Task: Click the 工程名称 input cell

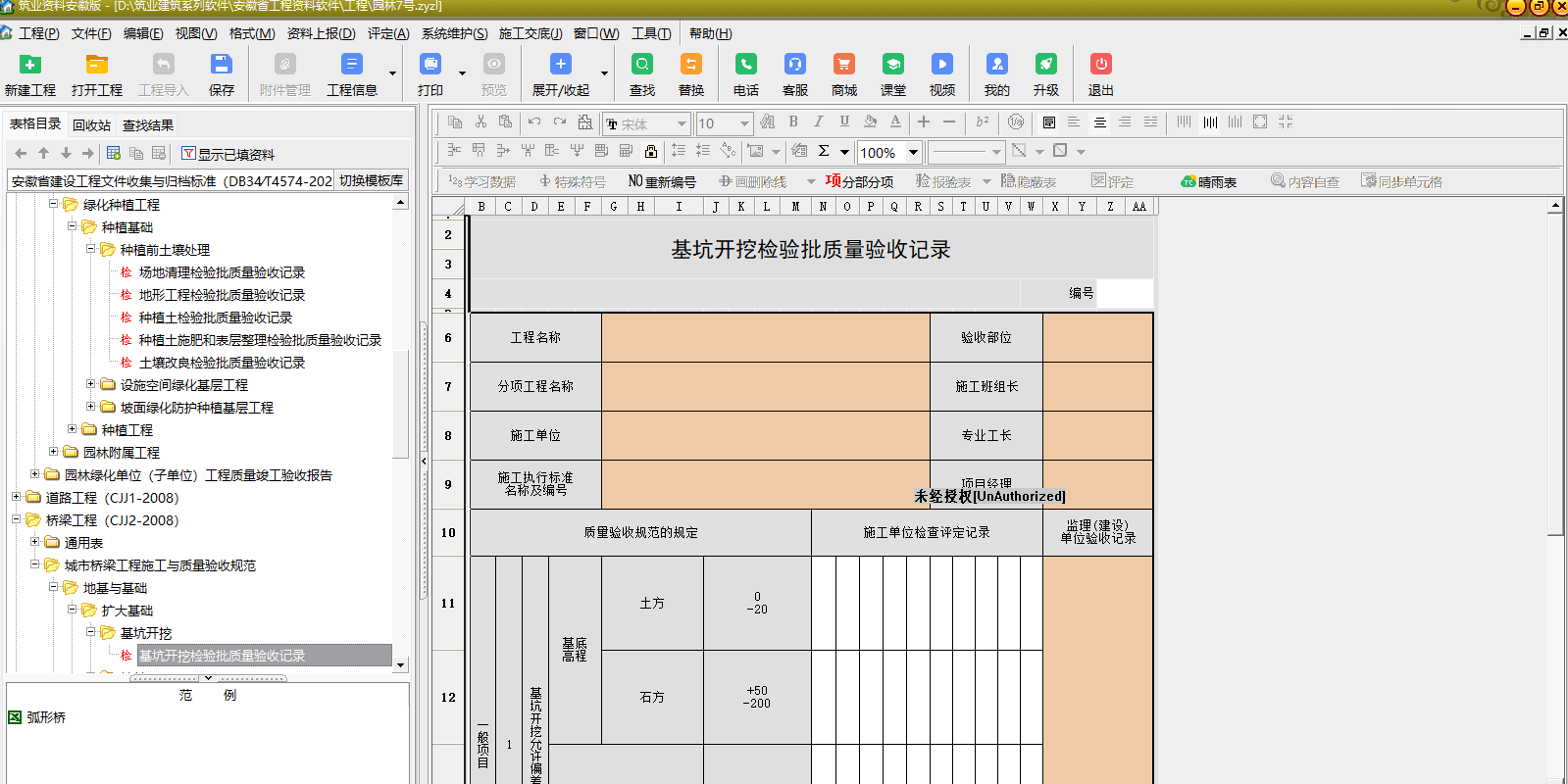Action: pos(765,337)
